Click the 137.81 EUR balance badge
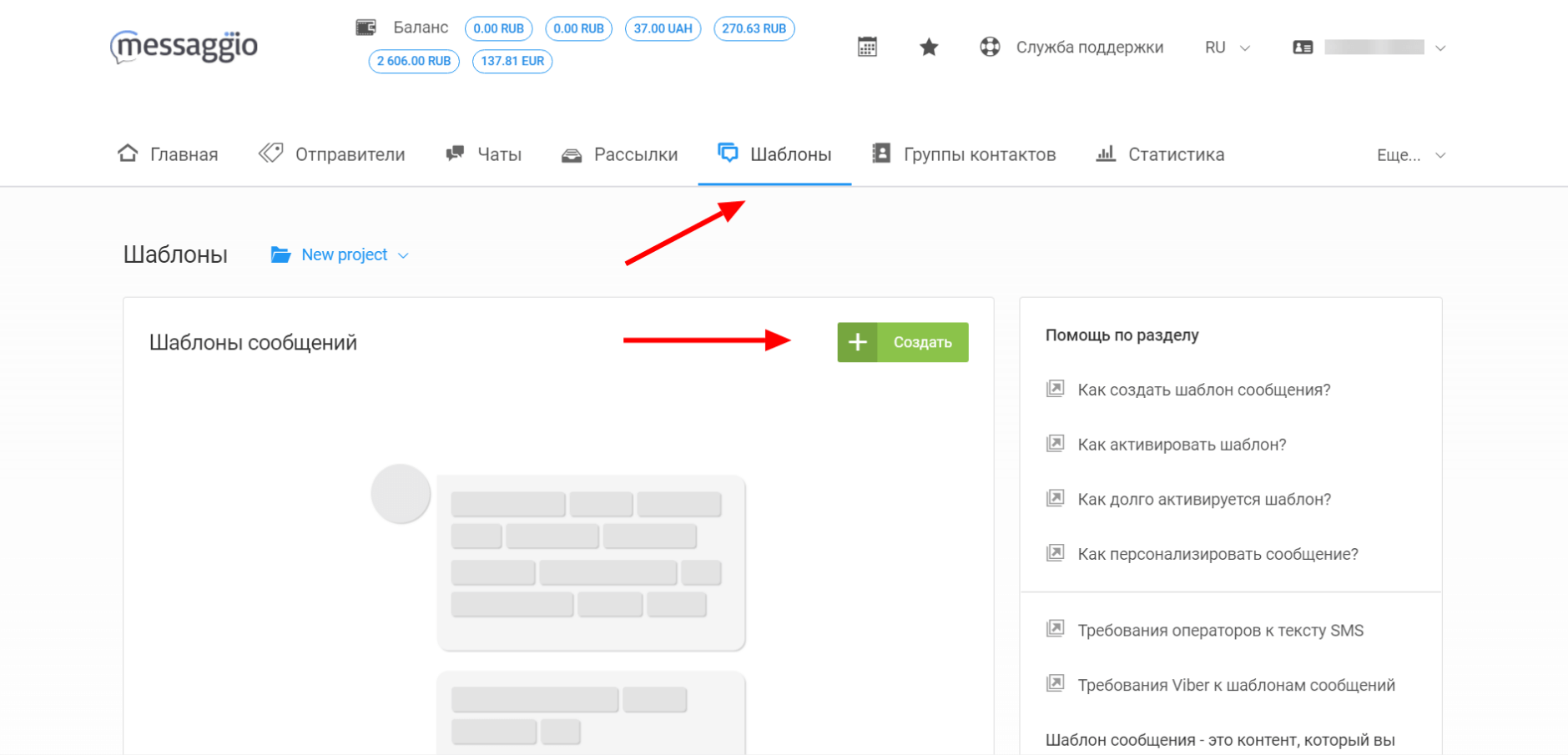The image size is (1568, 755). (512, 61)
